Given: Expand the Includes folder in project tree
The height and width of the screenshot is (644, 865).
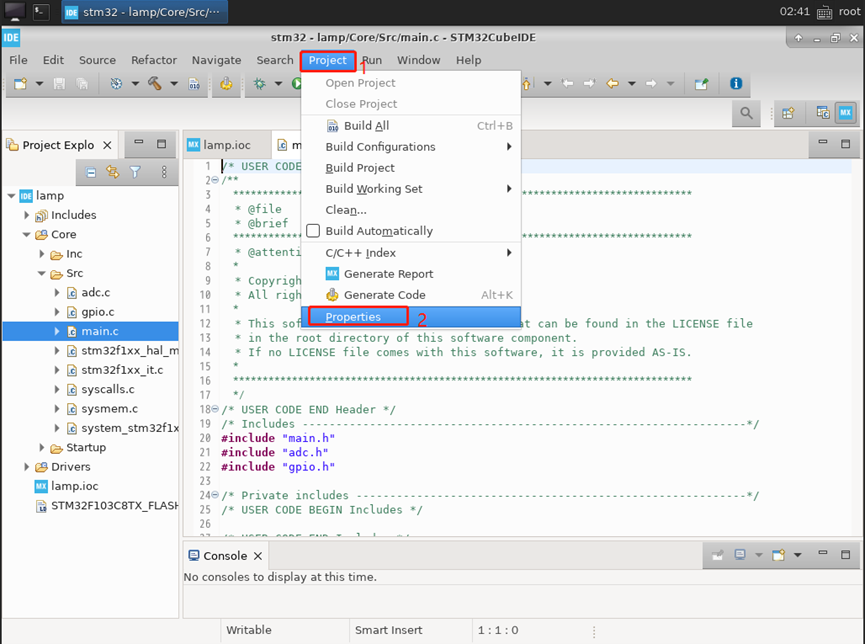Looking at the screenshot, I should [27, 215].
